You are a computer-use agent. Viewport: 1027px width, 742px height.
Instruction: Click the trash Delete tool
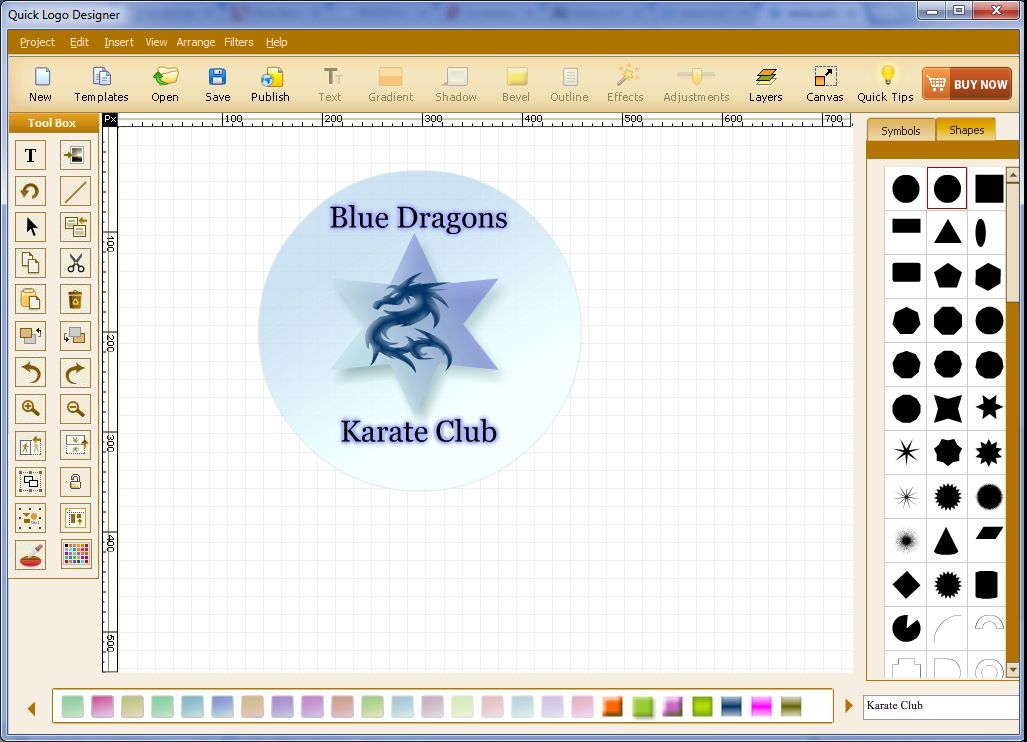(75, 299)
